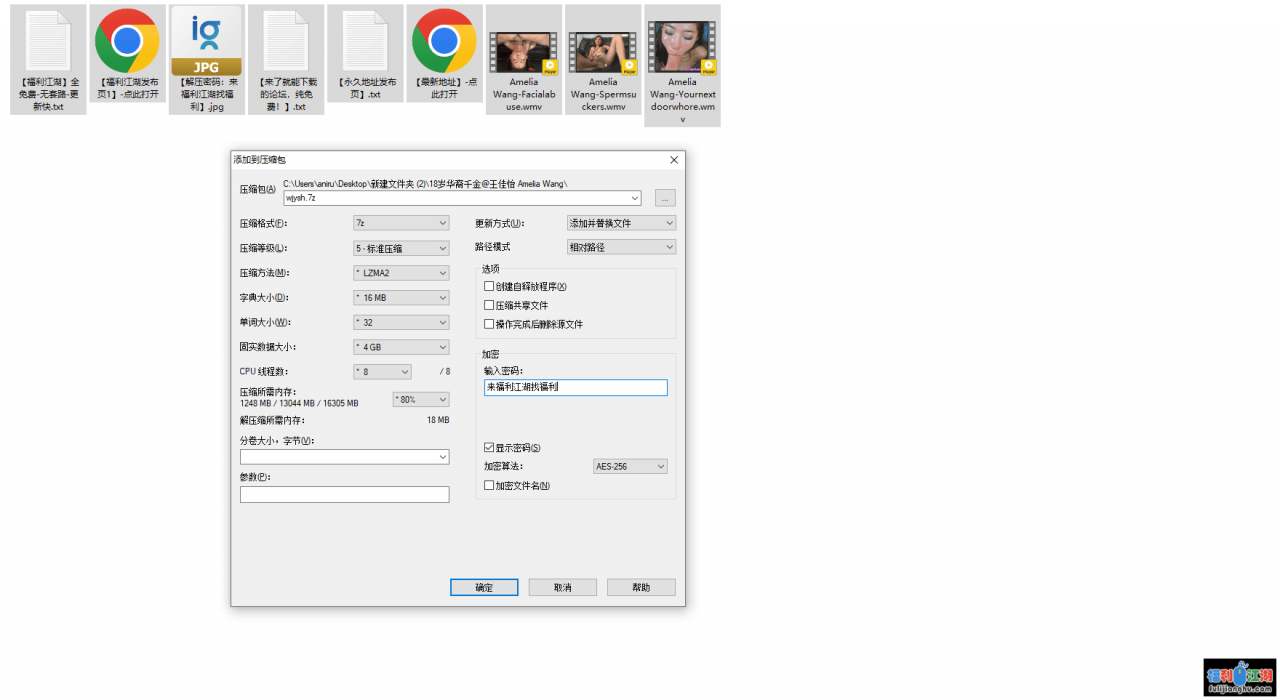Expand the 更新方式 dropdown list

[621, 223]
